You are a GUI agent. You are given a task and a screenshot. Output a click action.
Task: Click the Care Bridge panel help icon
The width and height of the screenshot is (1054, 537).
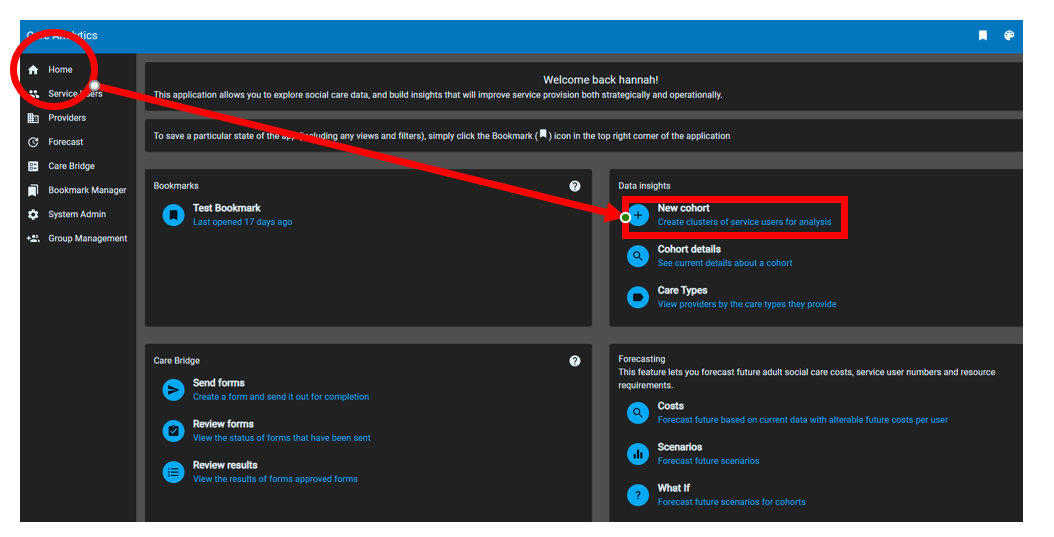(x=575, y=361)
